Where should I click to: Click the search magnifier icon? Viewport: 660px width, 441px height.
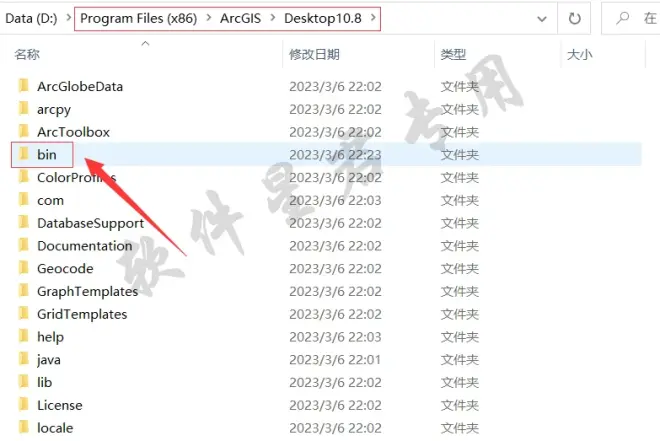pos(623,18)
